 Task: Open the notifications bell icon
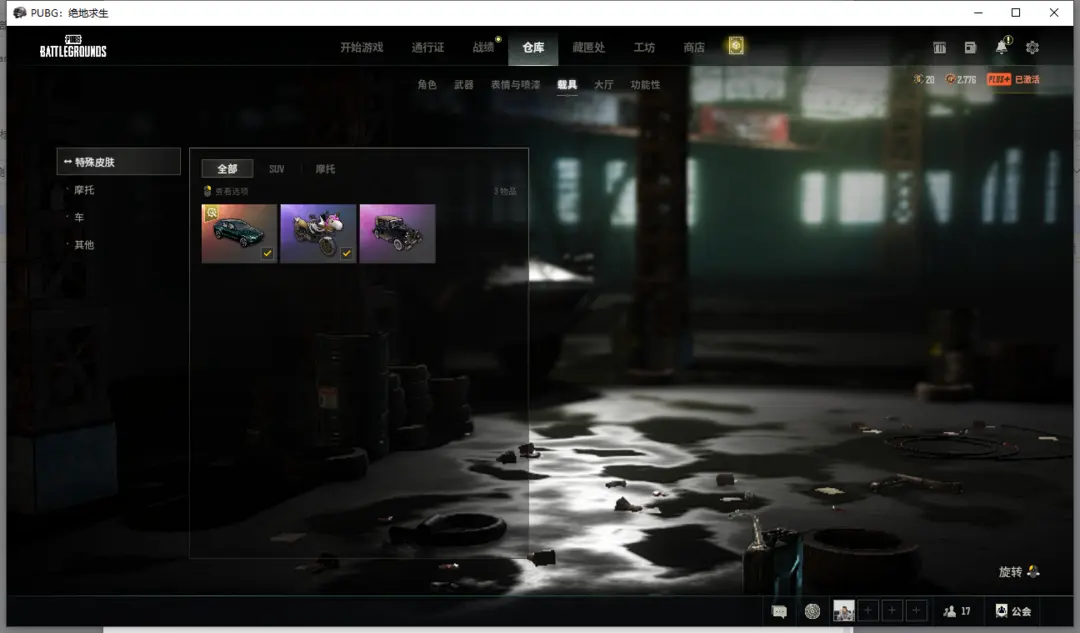(1002, 46)
